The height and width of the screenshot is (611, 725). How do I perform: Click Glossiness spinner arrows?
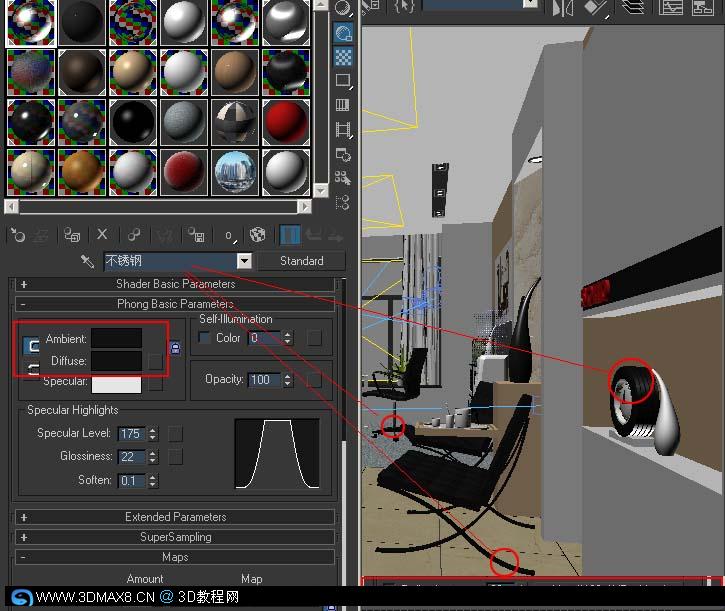(153, 457)
